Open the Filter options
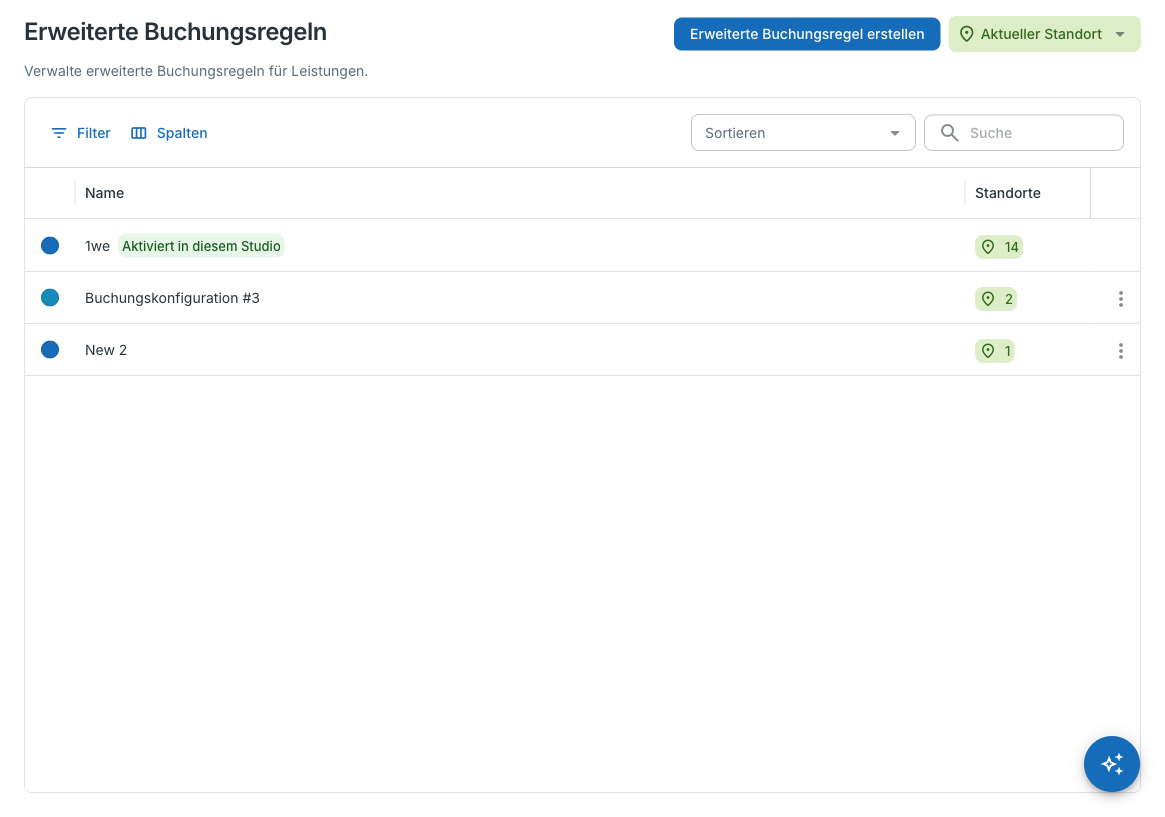 point(81,133)
